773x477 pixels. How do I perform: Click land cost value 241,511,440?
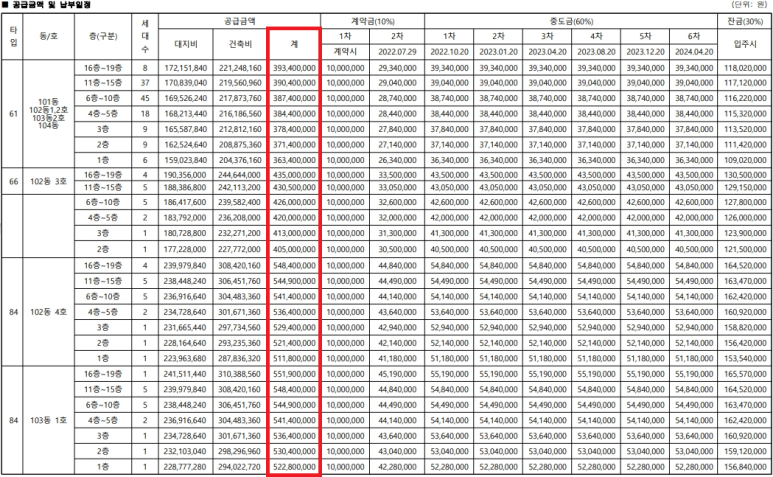pyautogui.click(x=185, y=374)
